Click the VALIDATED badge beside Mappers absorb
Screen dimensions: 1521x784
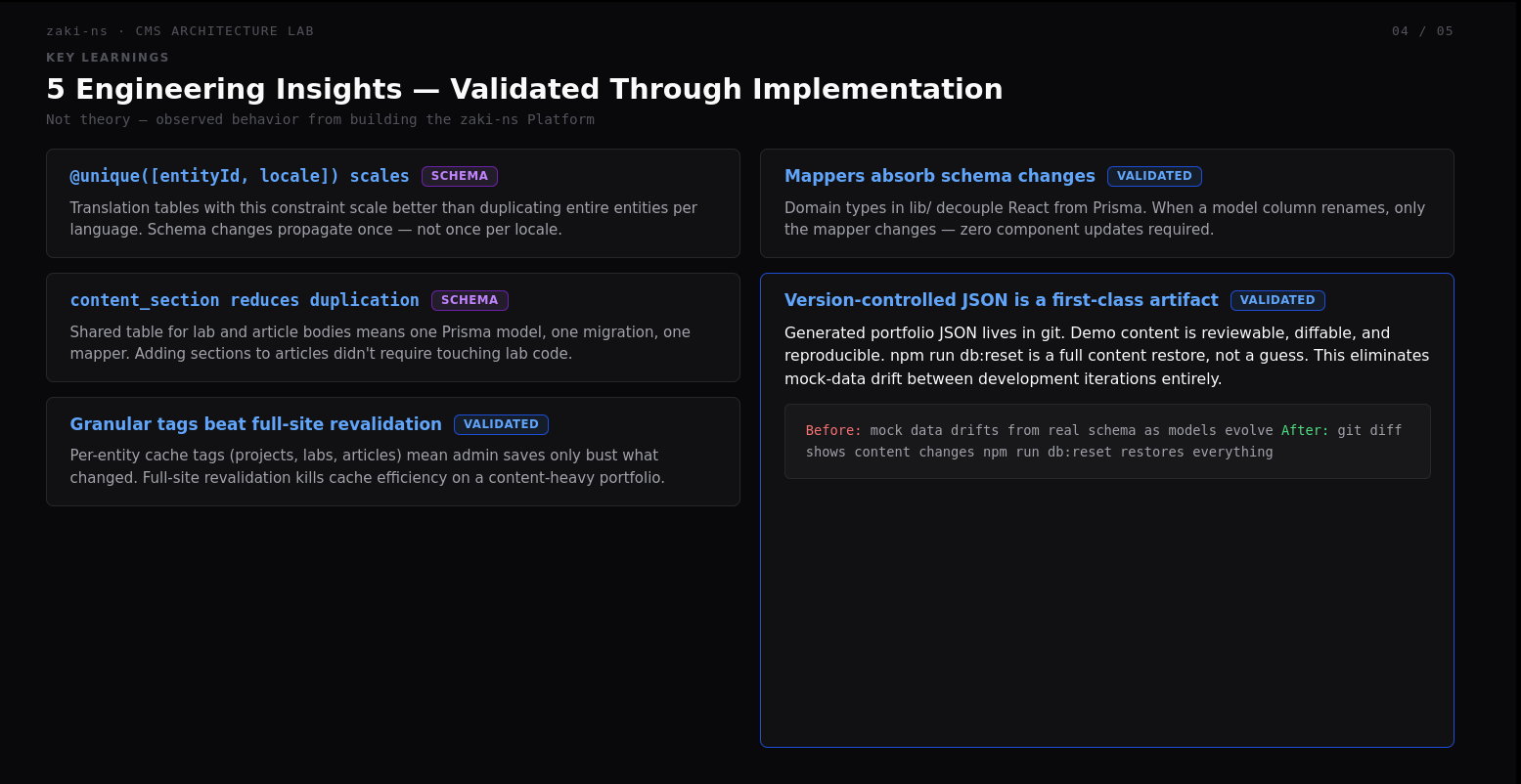click(x=1154, y=176)
